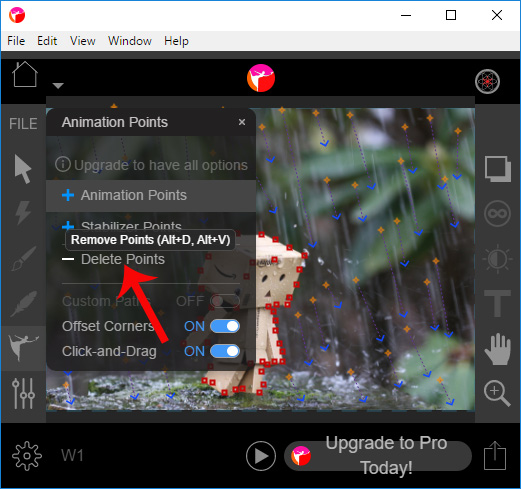Screen dimensions: 521x489
Task: Toggle the Custom Paths switch
Action: (225, 301)
